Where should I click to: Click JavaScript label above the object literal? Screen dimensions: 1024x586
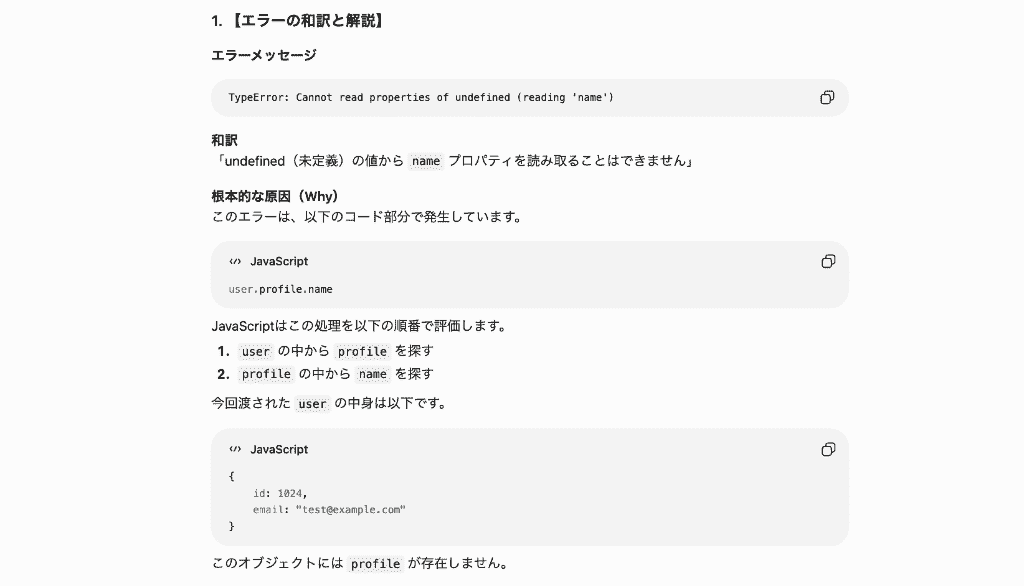tap(279, 449)
